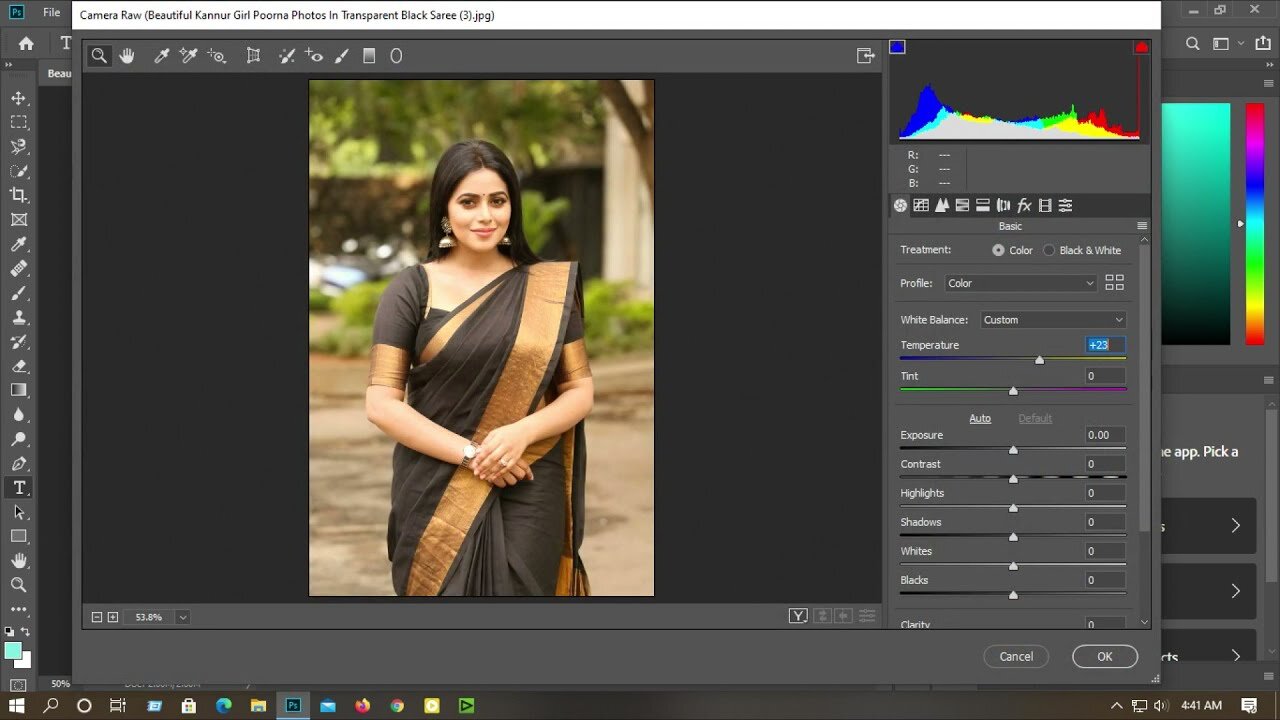Screen dimensions: 1280x720
Task: Click the Shadows value field
Action: 1105,522
